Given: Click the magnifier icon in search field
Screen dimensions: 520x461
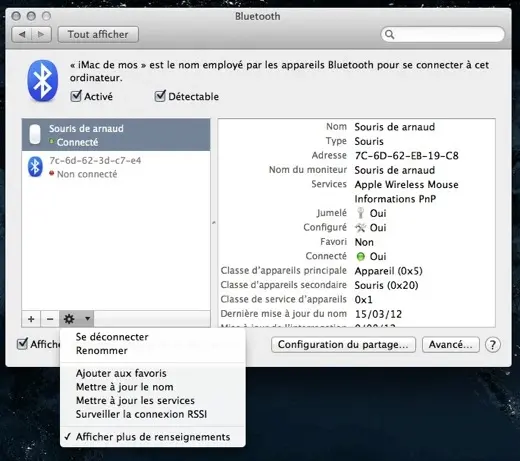Looking at the screenshot, I should pyautogui.click(x=389, y=34).
